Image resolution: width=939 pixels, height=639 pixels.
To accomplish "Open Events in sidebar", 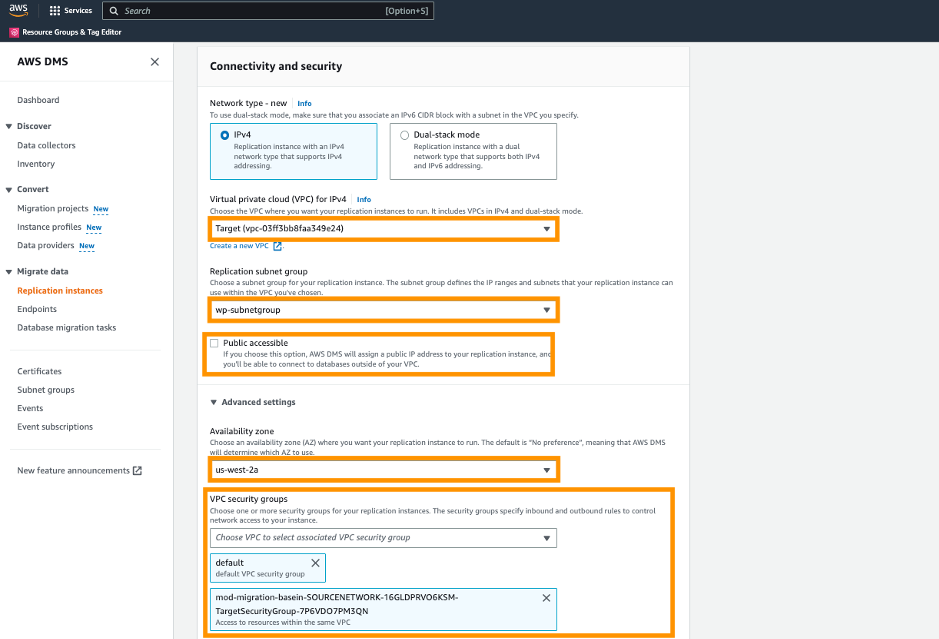I will tap(30, 408).
